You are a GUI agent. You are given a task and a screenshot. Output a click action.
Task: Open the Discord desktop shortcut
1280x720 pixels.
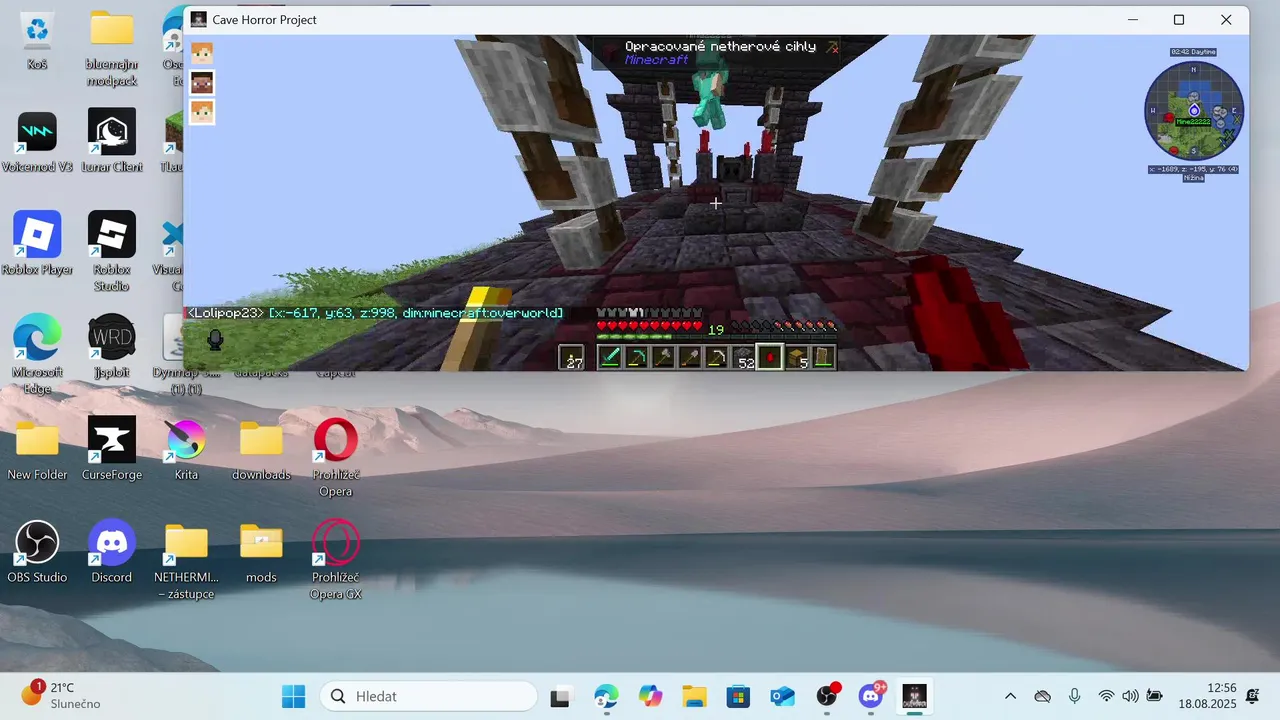point(112,551)
